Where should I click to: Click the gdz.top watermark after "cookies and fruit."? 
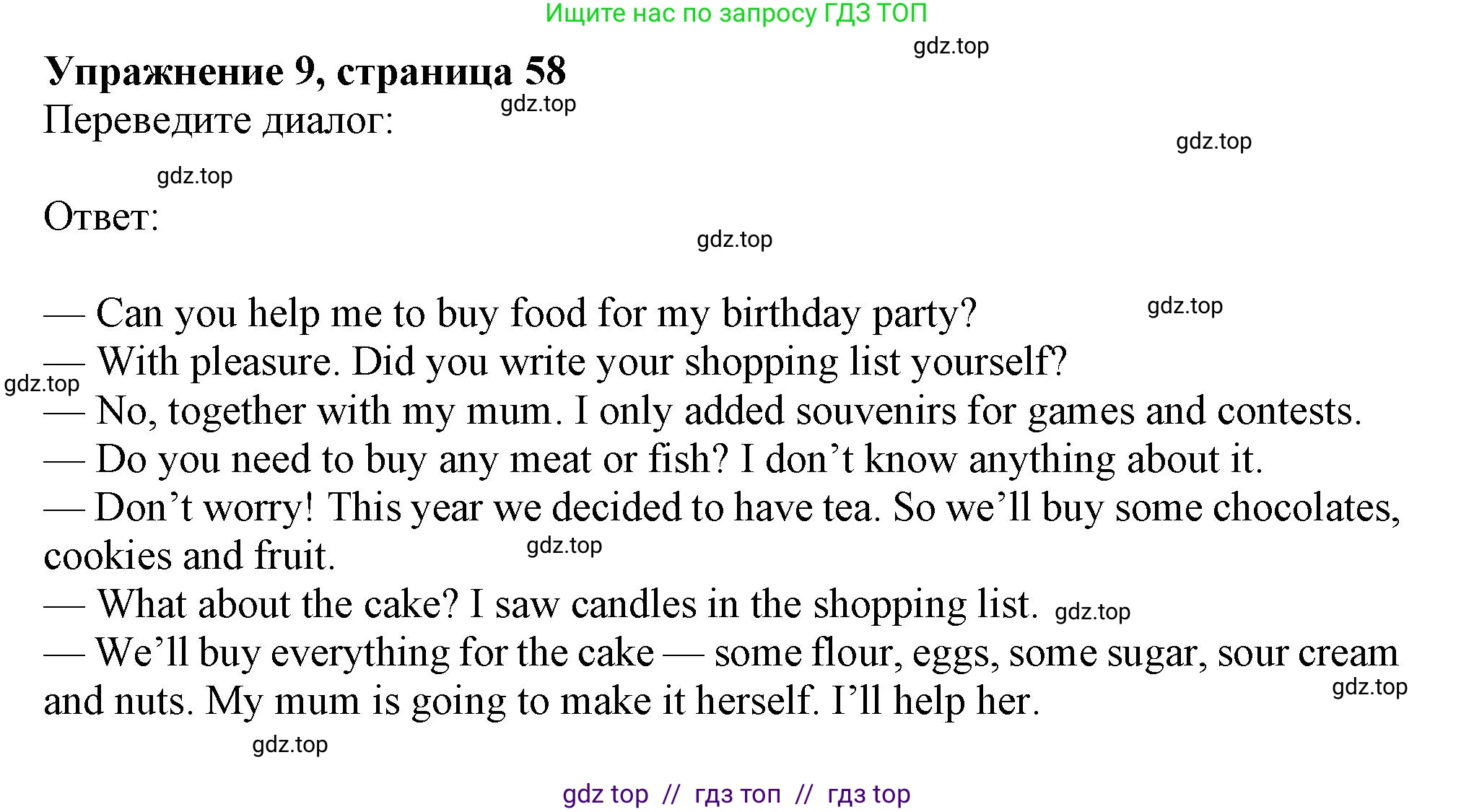(564, 546)
